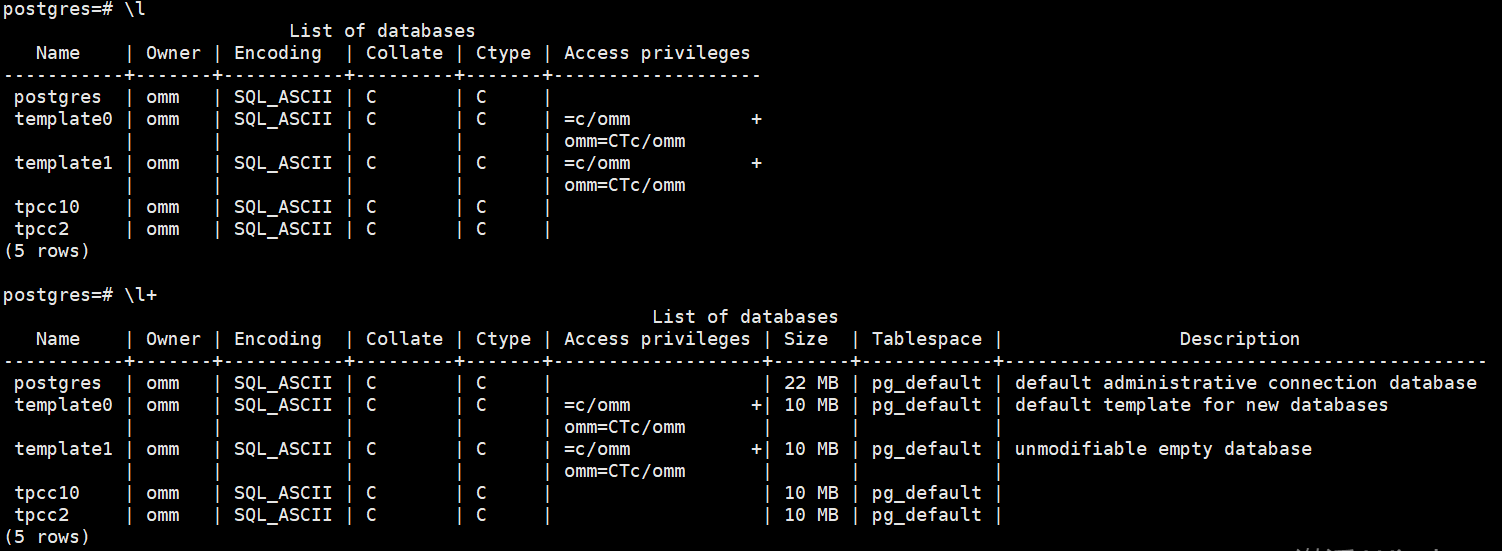Click the "unmodifiable empty database" description
The height and width of the screenshot is (551, 1502).
pyautogui.click(x=1163, y=449)
